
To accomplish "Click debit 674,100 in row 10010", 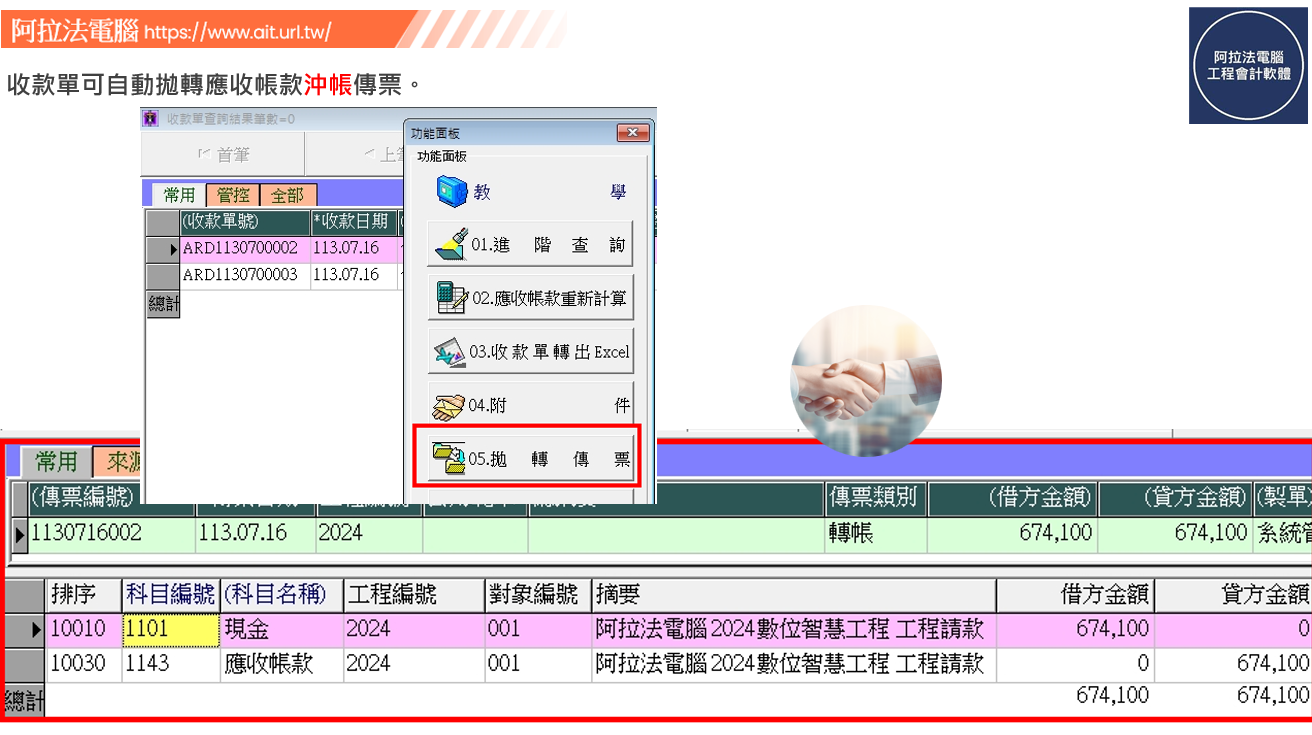I will point(1075,630).
